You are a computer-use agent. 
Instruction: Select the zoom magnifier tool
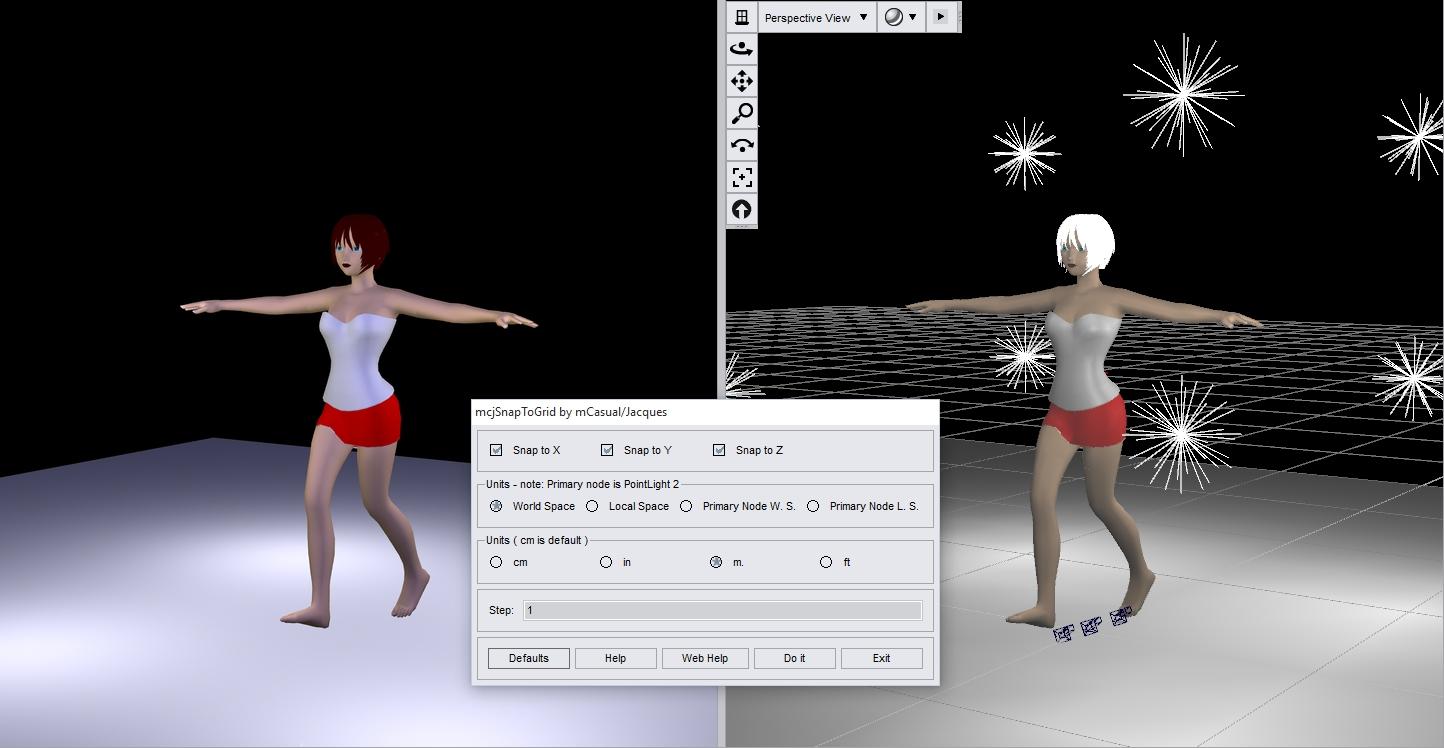[x=741, y=113]
